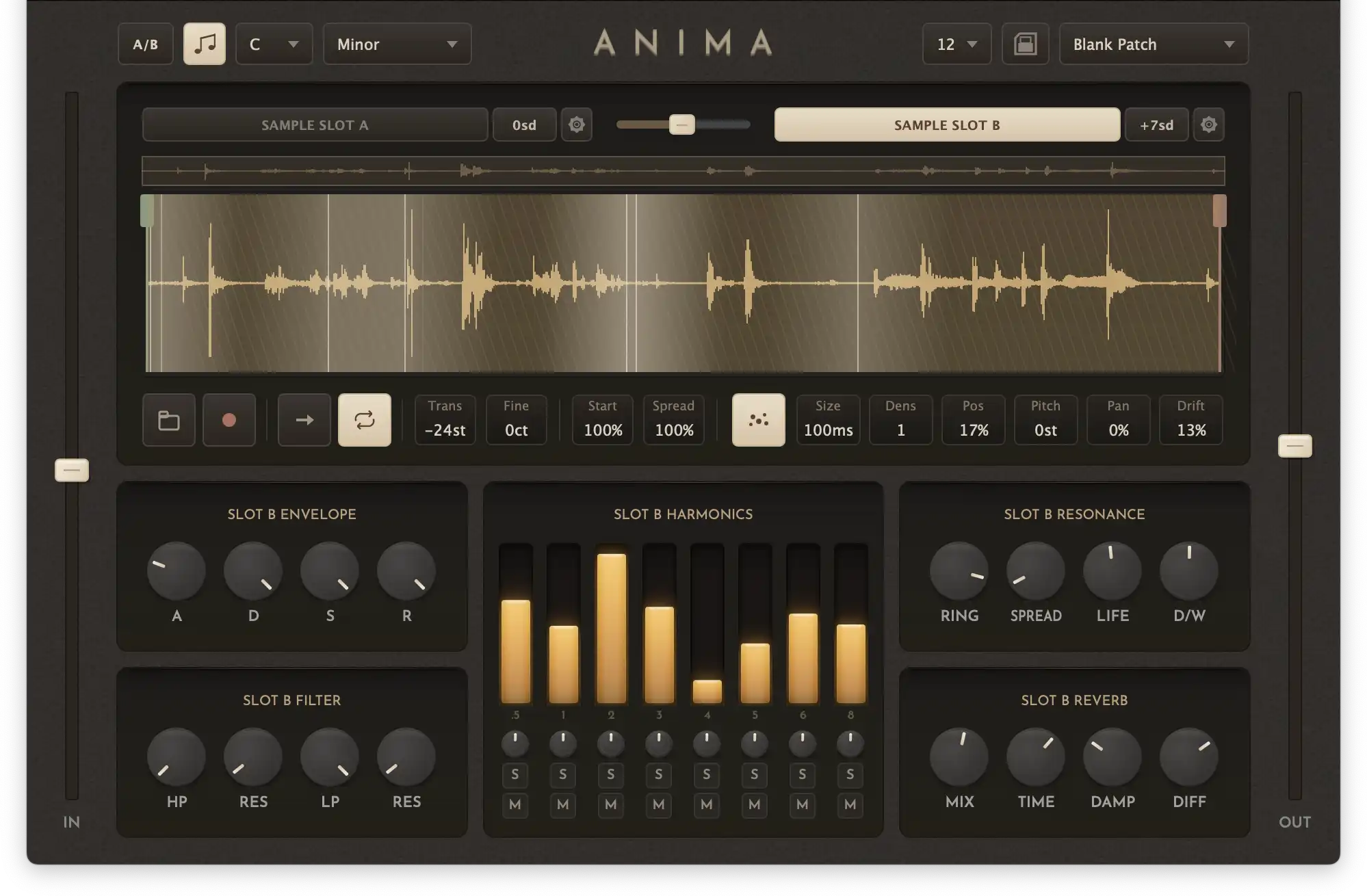Open the root key C dropdown
This screenshot has height=896, width=1367.
274,44
